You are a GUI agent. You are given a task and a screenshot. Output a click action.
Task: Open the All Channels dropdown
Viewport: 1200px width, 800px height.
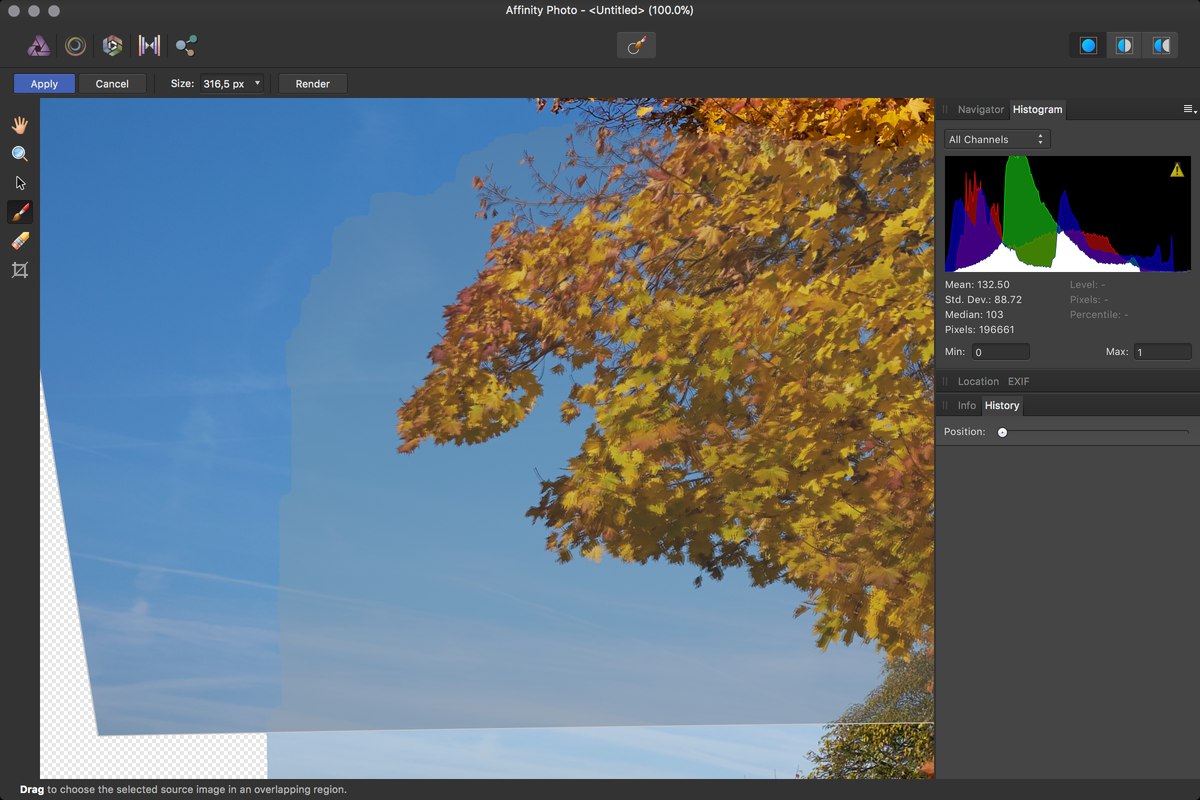point(997,139)
